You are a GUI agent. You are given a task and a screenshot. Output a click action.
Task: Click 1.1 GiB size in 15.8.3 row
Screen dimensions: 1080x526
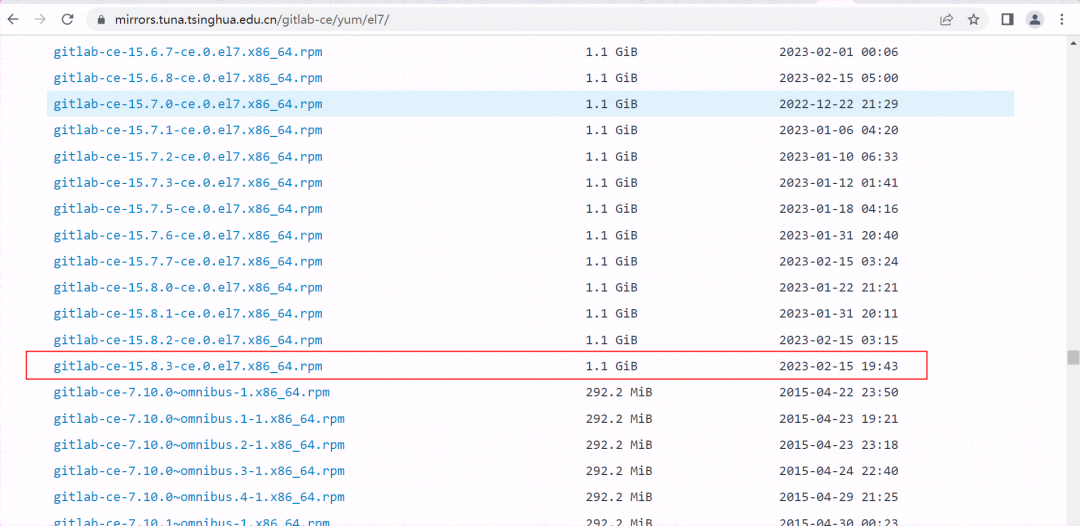pyautogui.click(x=612, y=367)
